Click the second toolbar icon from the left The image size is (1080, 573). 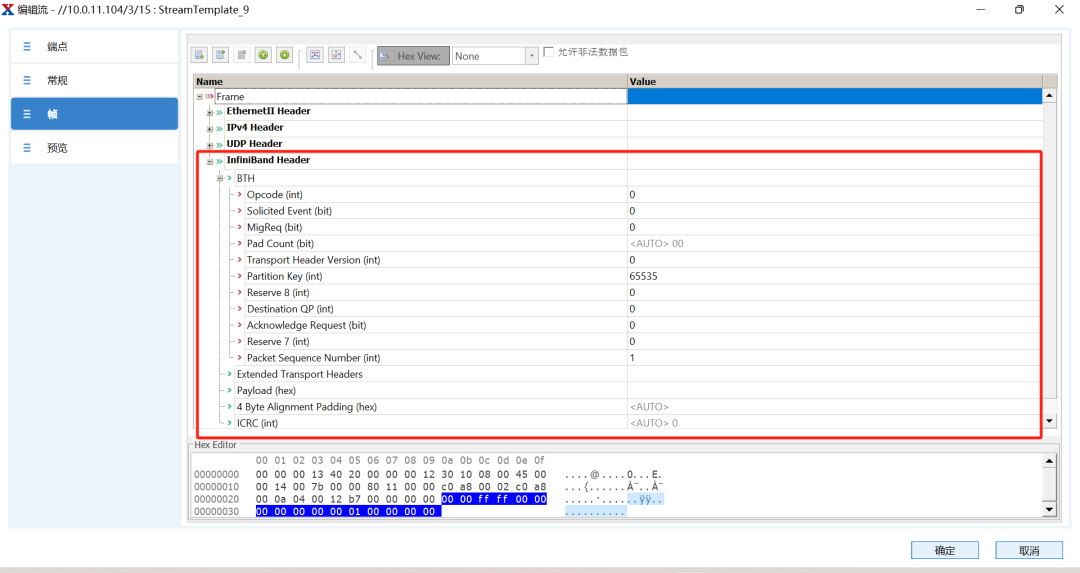coord(220,56)
